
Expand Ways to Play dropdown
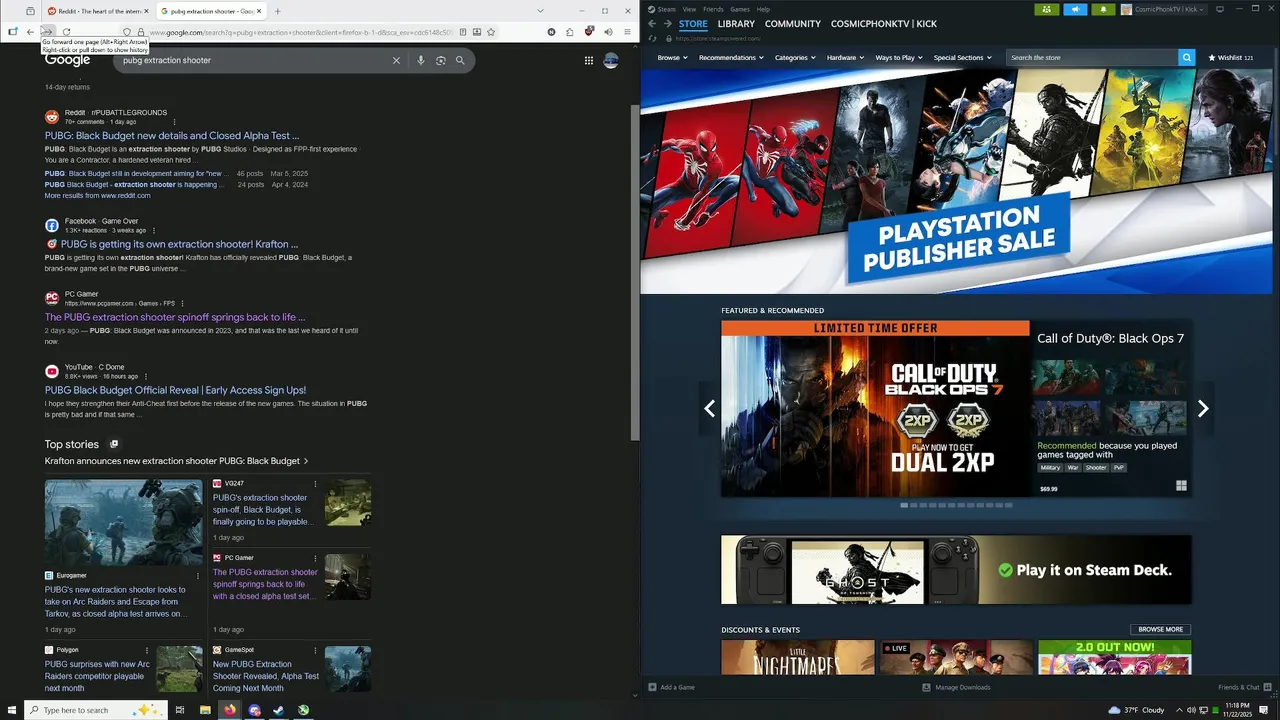[x=899, y=58]
